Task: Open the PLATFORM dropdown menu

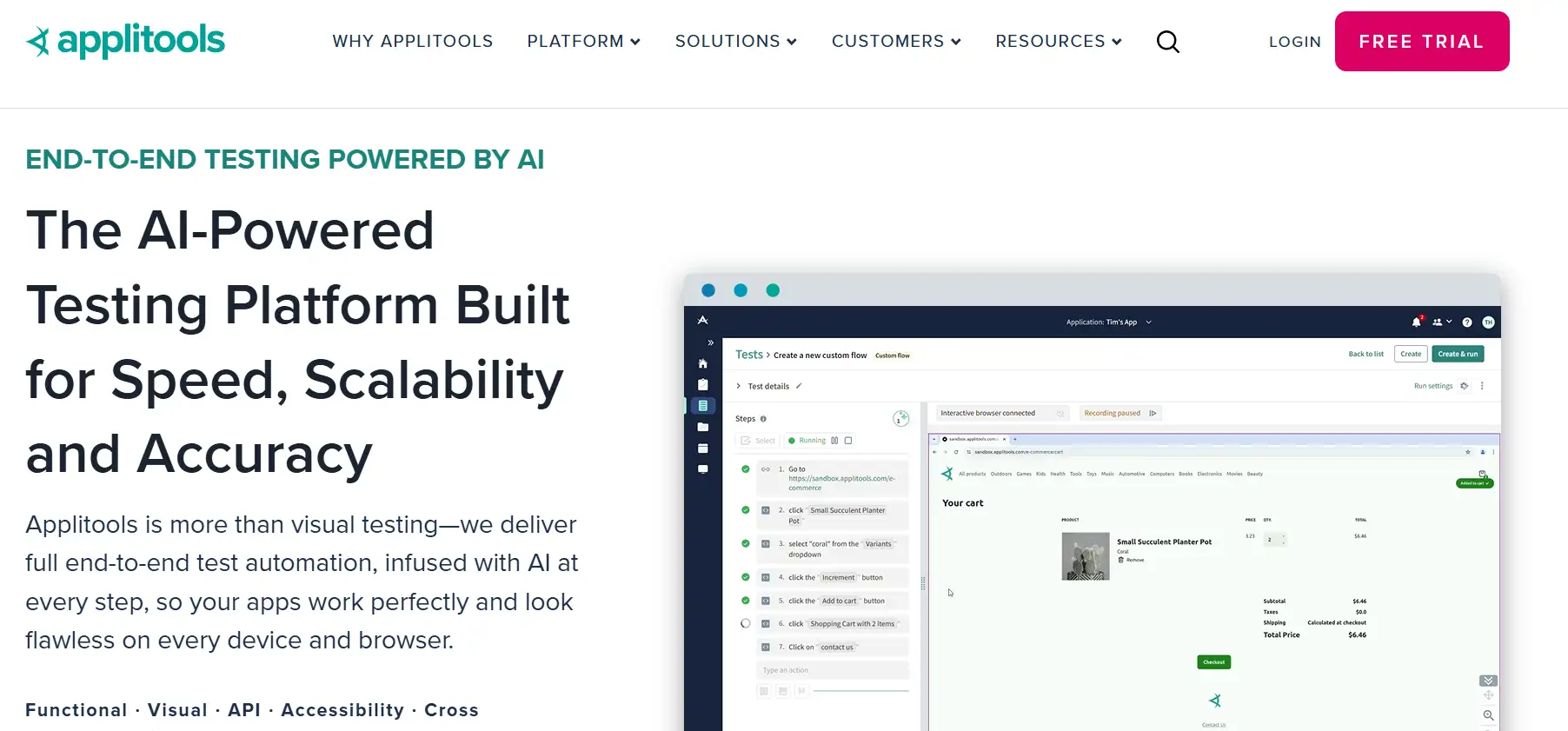Action: tap(583, 41)
